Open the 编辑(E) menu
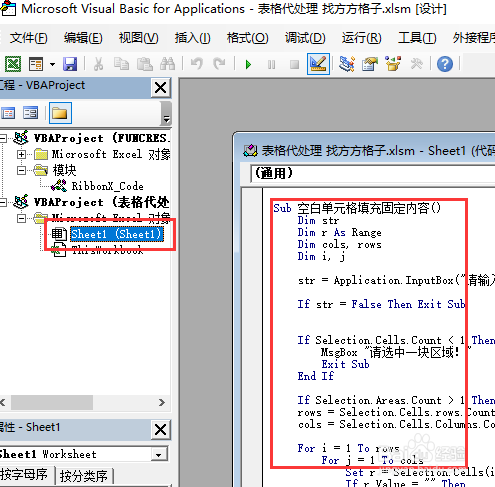The width and height of the screenshot is (495, 487). pos(83,38)
